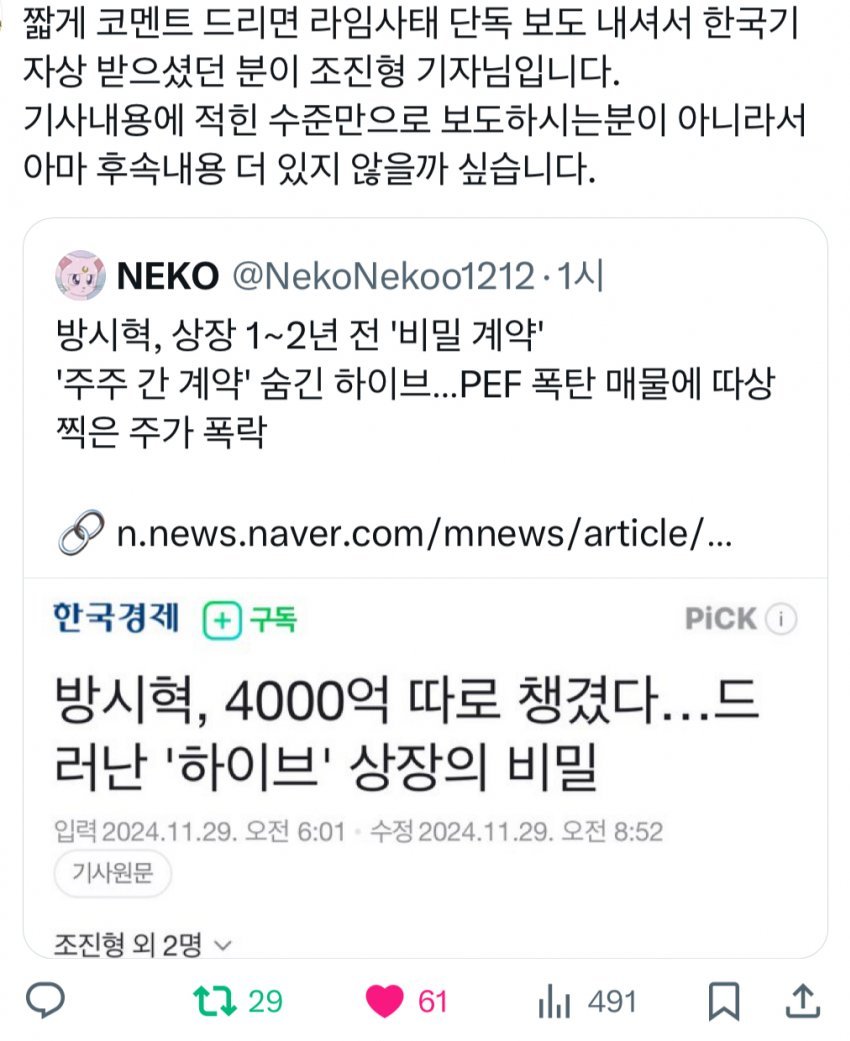Tap the PiCK badge label
This screenshot has width=850, height=1041.
(x=721, y=619)
